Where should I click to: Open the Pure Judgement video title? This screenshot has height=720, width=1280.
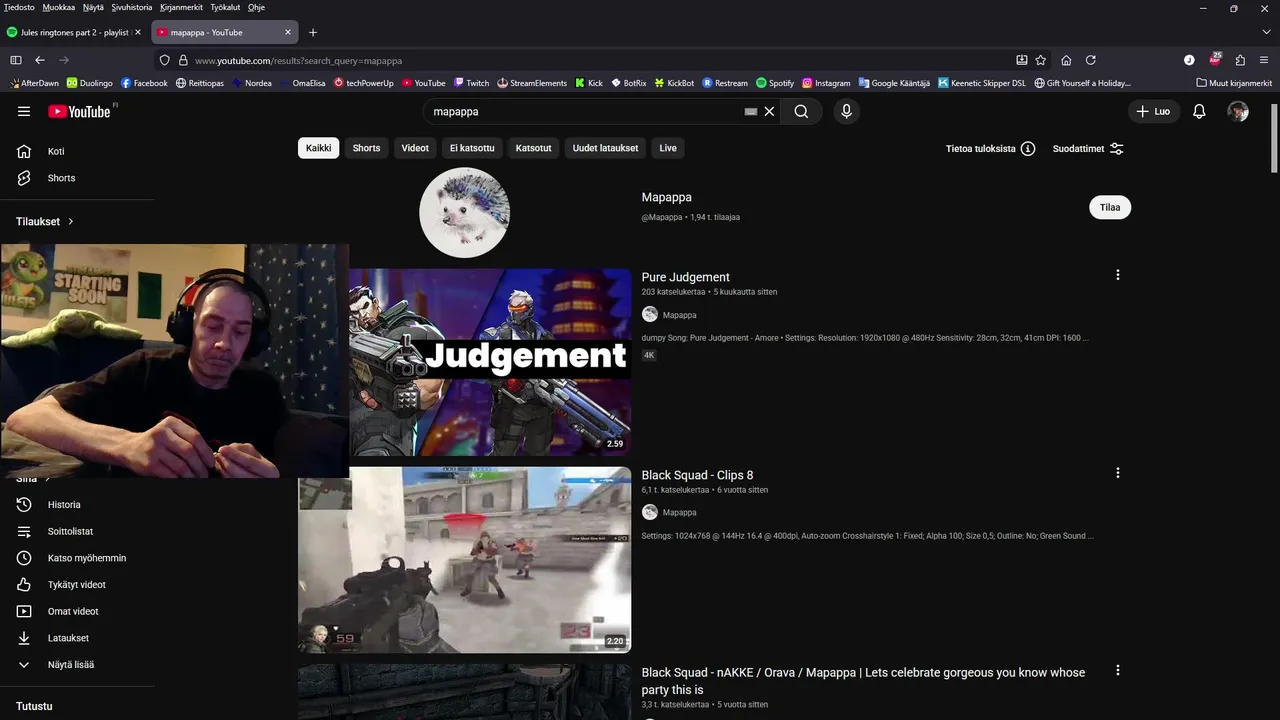pyautogui.click(x=685, y=277)
